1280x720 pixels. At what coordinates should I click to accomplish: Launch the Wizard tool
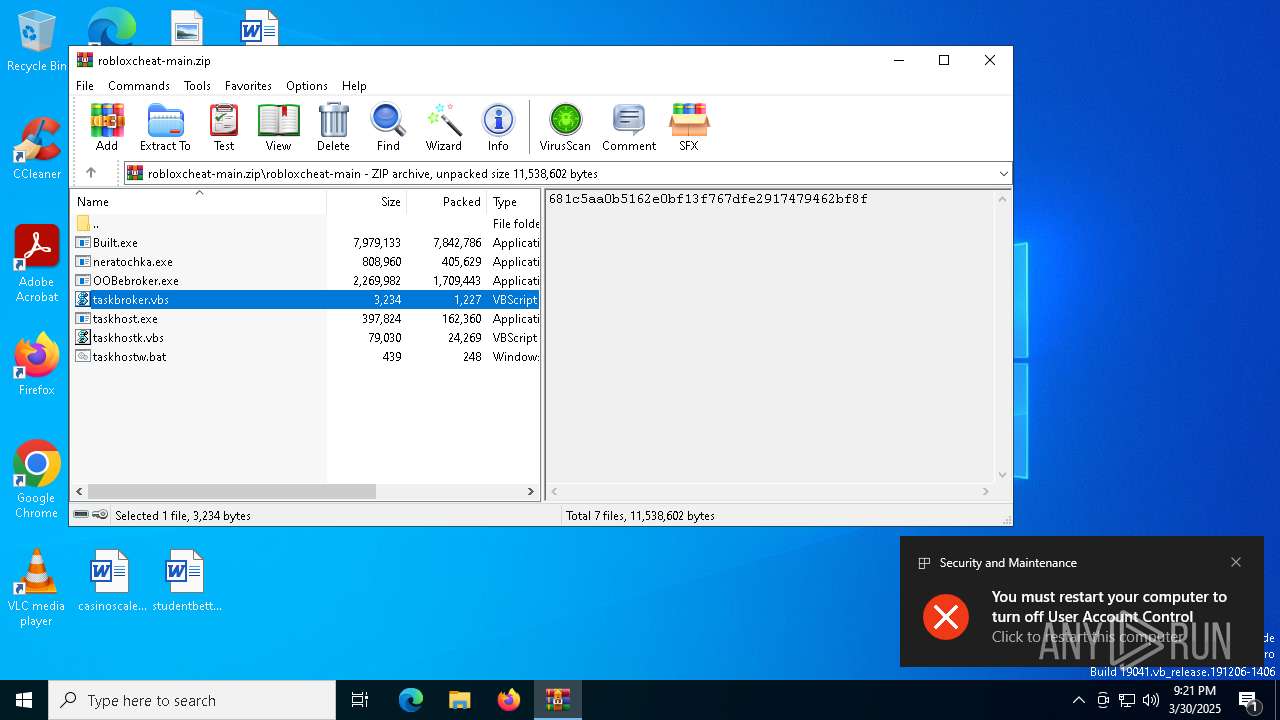coord(443,127)
